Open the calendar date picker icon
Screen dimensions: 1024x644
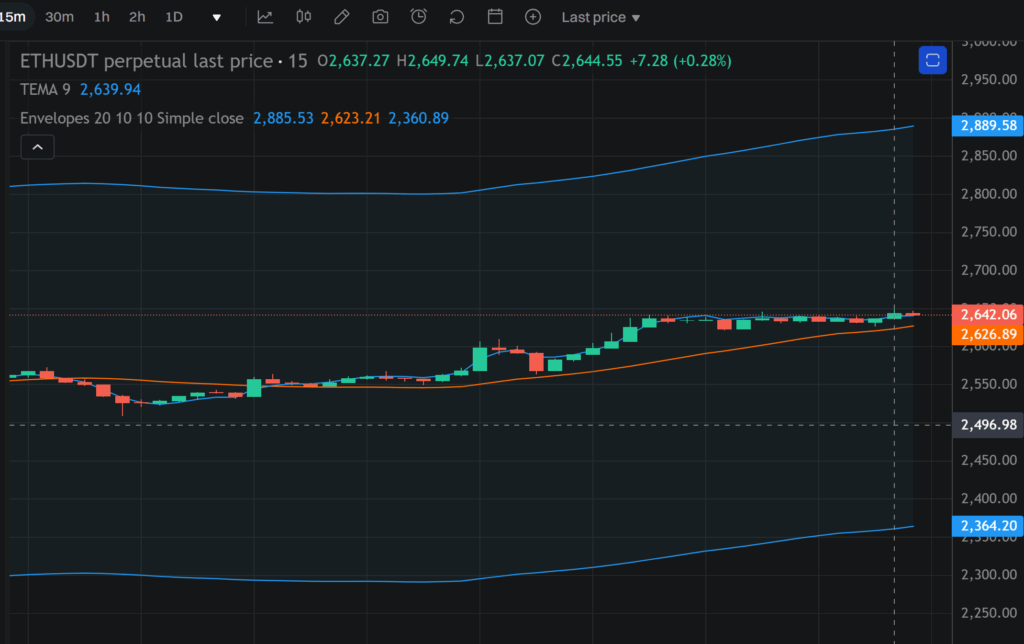tap(495, 17)
